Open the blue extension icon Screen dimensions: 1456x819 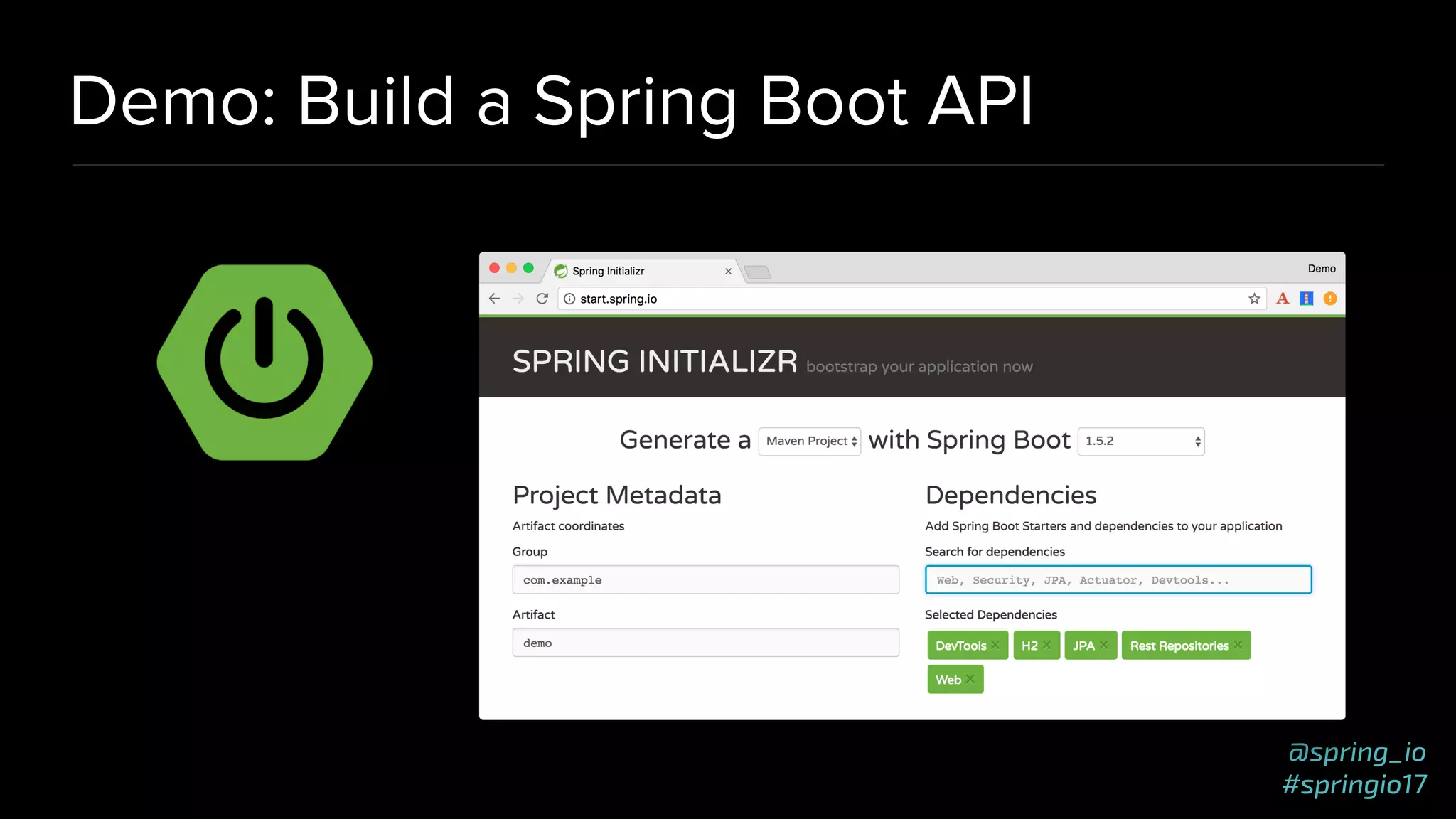click(1306, 299)
